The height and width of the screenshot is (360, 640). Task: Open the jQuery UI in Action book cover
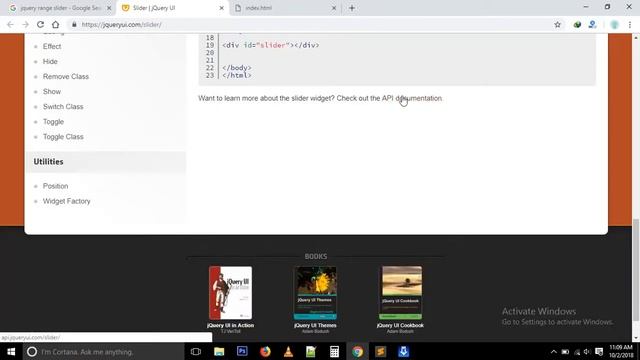(231, 293)
